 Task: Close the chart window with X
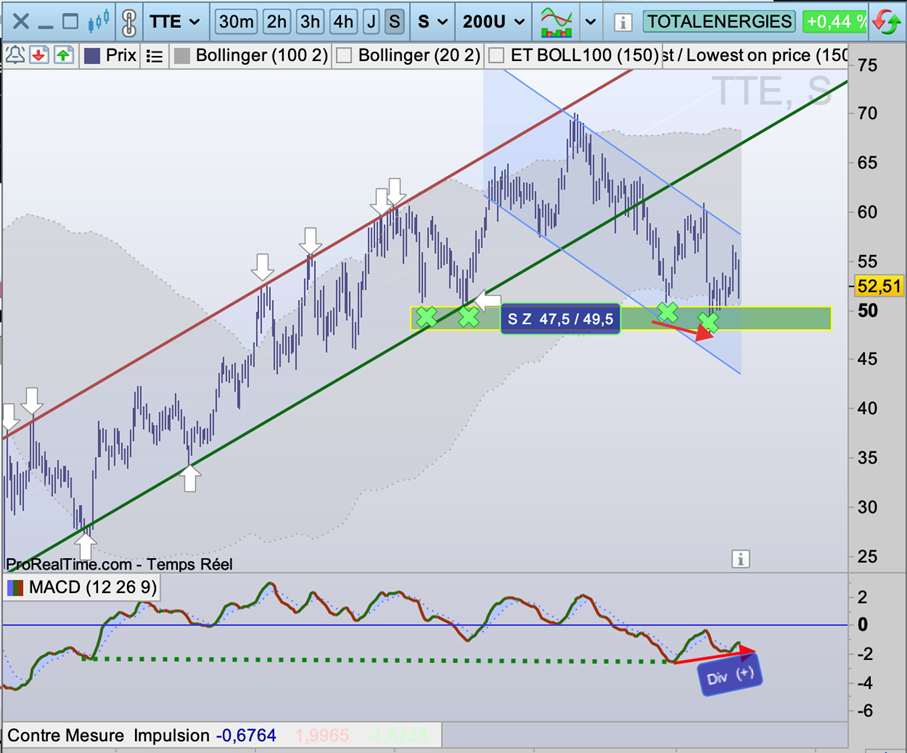point(21,22)
